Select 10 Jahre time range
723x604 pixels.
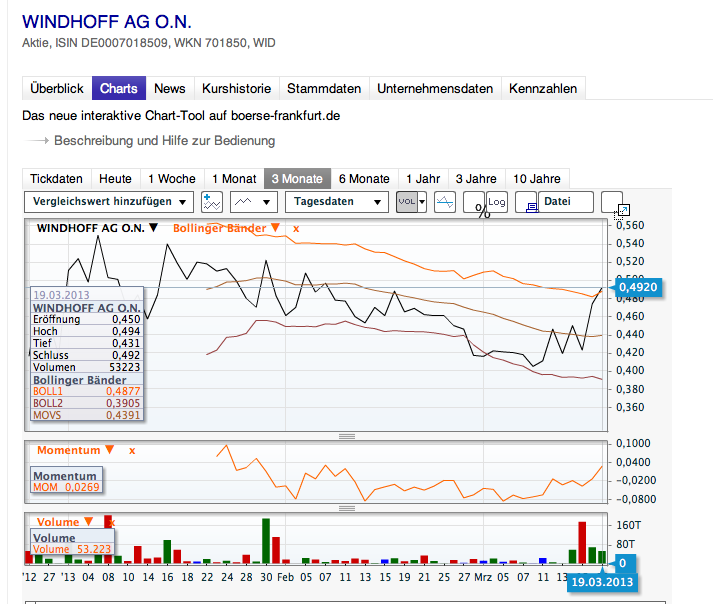pos(537,178)
